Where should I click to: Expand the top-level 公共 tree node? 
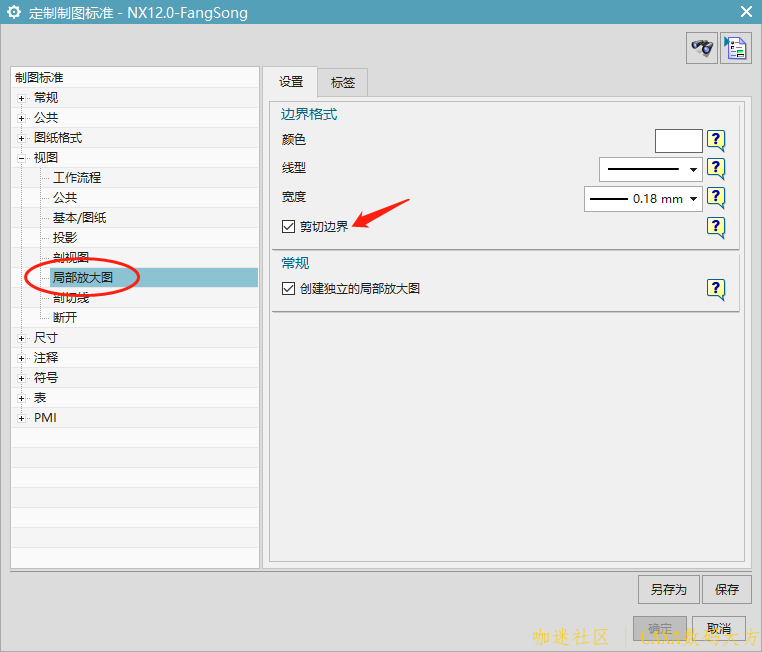(x=21, y=118)
